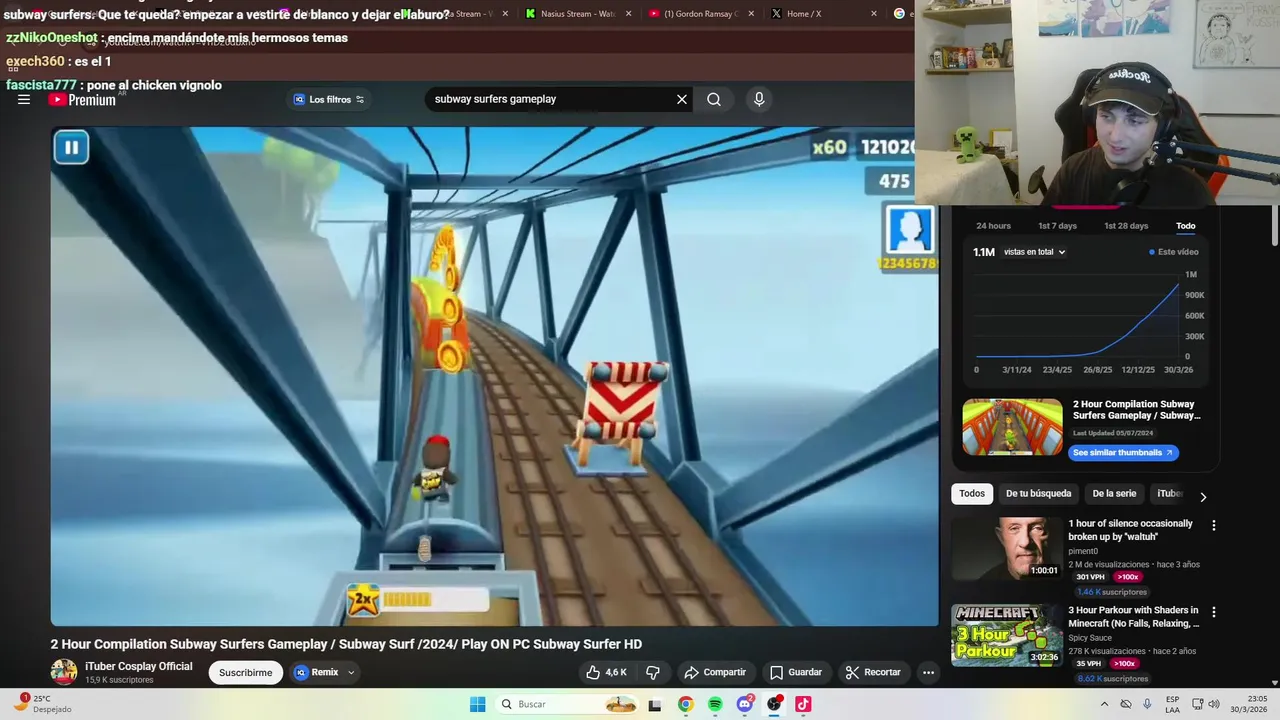Show hidden system tray icons chevron
The width and height of the screenshot is (1280, 720).
pyautogui.click(x=1104, y=704)
